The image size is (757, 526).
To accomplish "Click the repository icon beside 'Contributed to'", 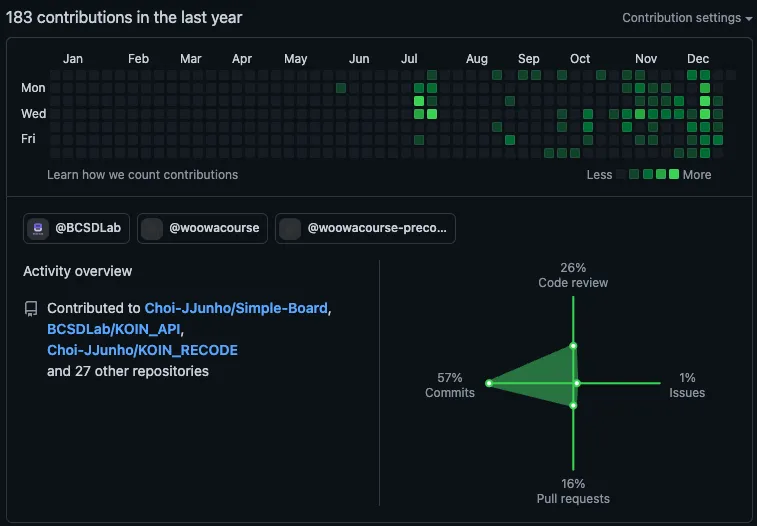I will (x=31, y=309).
